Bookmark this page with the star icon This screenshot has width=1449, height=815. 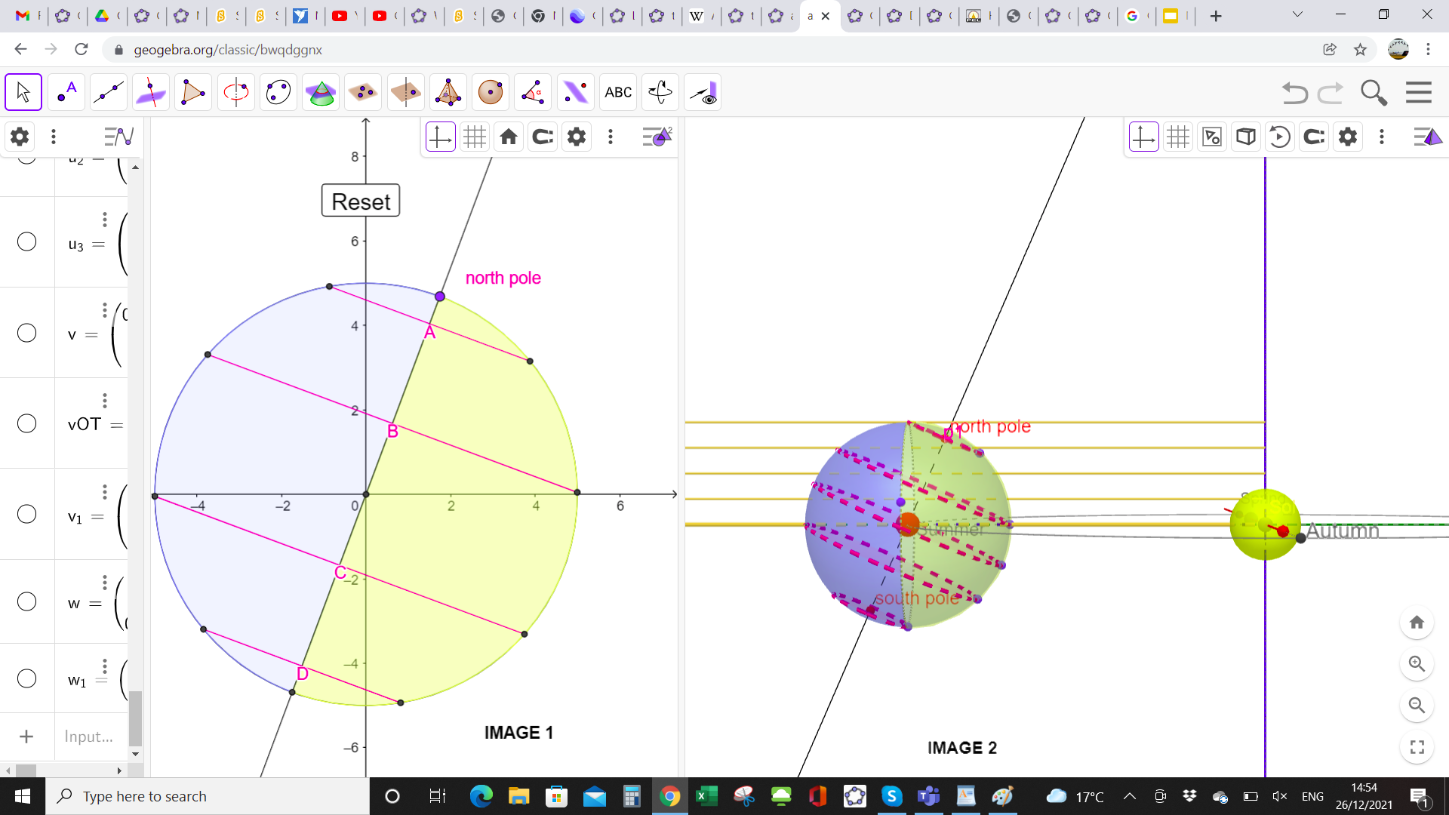(1360, 49)
